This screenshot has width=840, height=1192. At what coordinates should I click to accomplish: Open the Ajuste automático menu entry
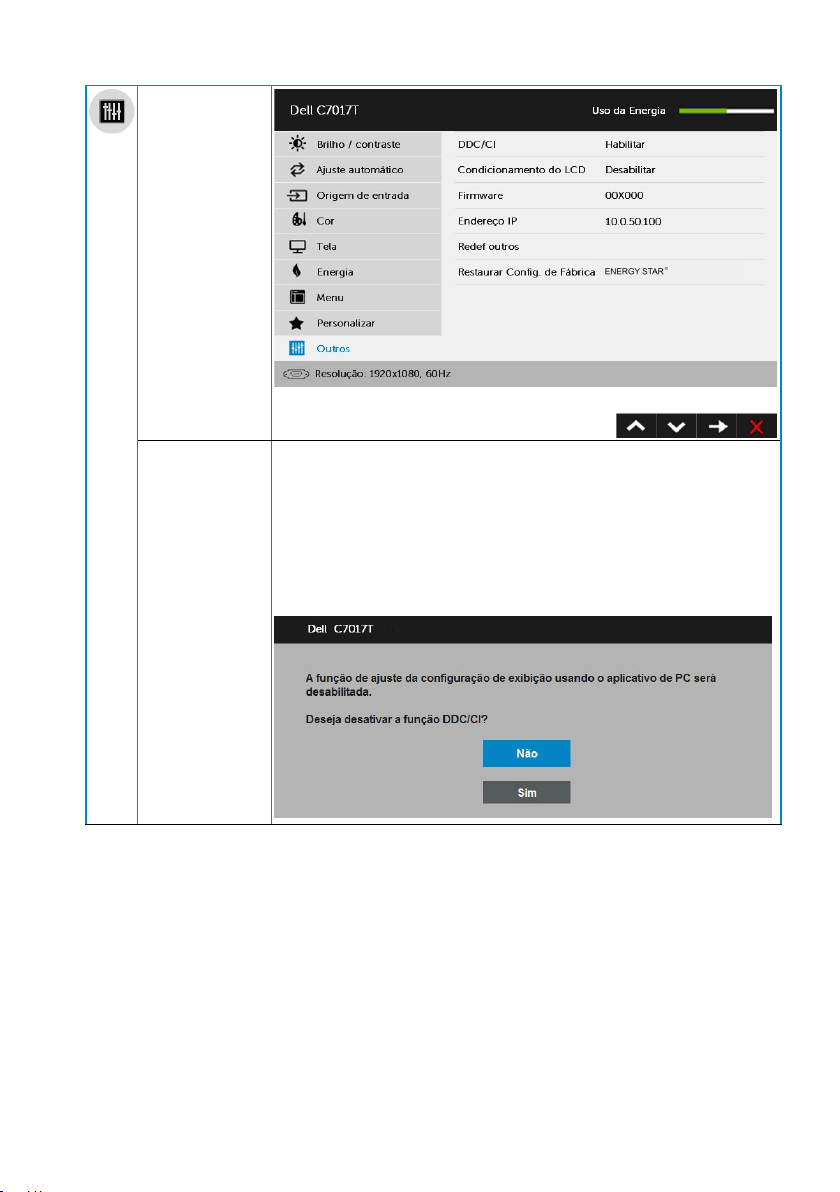[358, 170]
